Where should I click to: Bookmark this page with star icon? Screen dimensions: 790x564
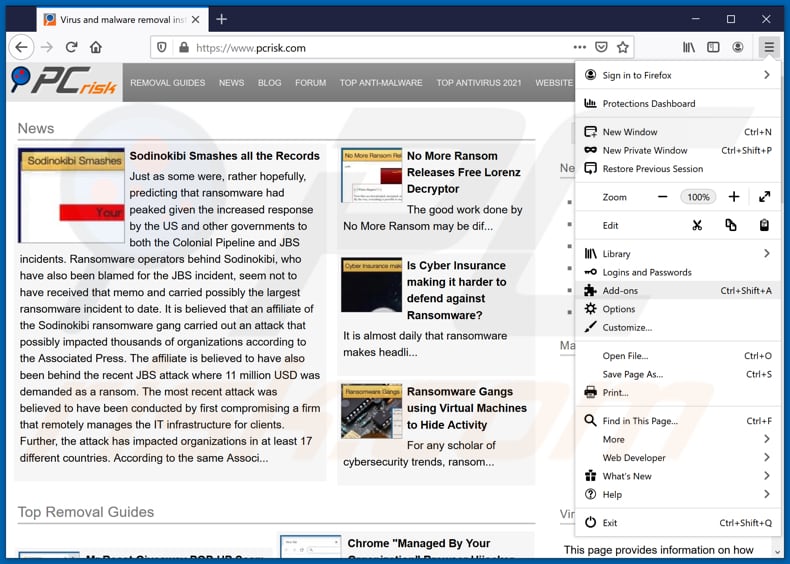[x=623, y=47]
